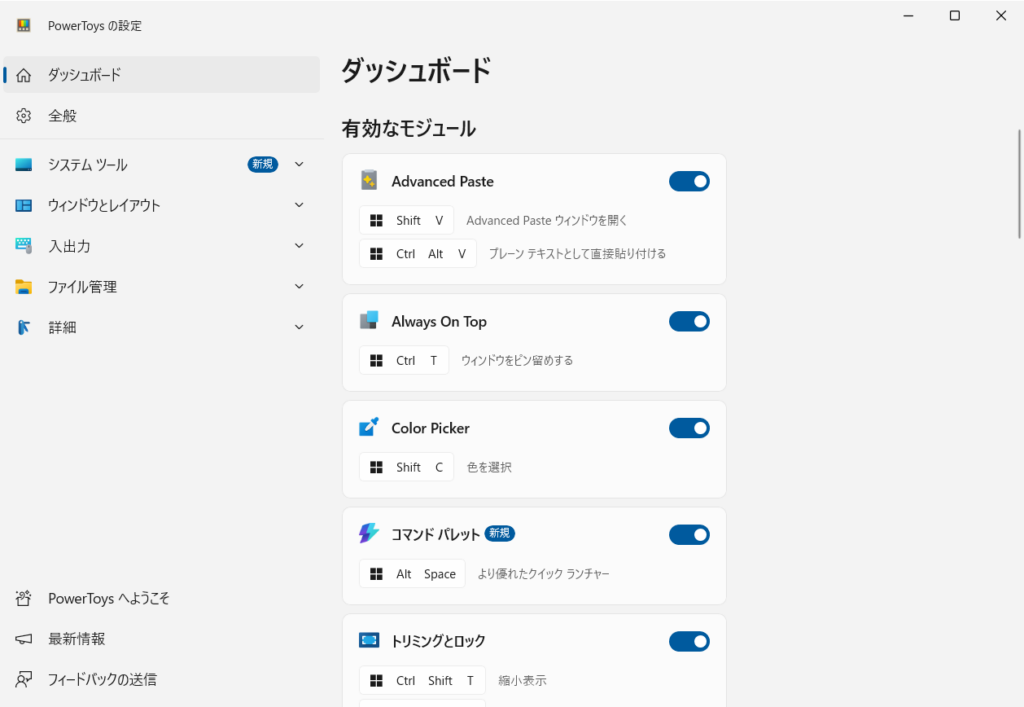Image resolution: width=1024 pixels, height=707 pixels.
Task: Open トリミングとロック module title
Action: pyautogui.click(x=438, y=641)
